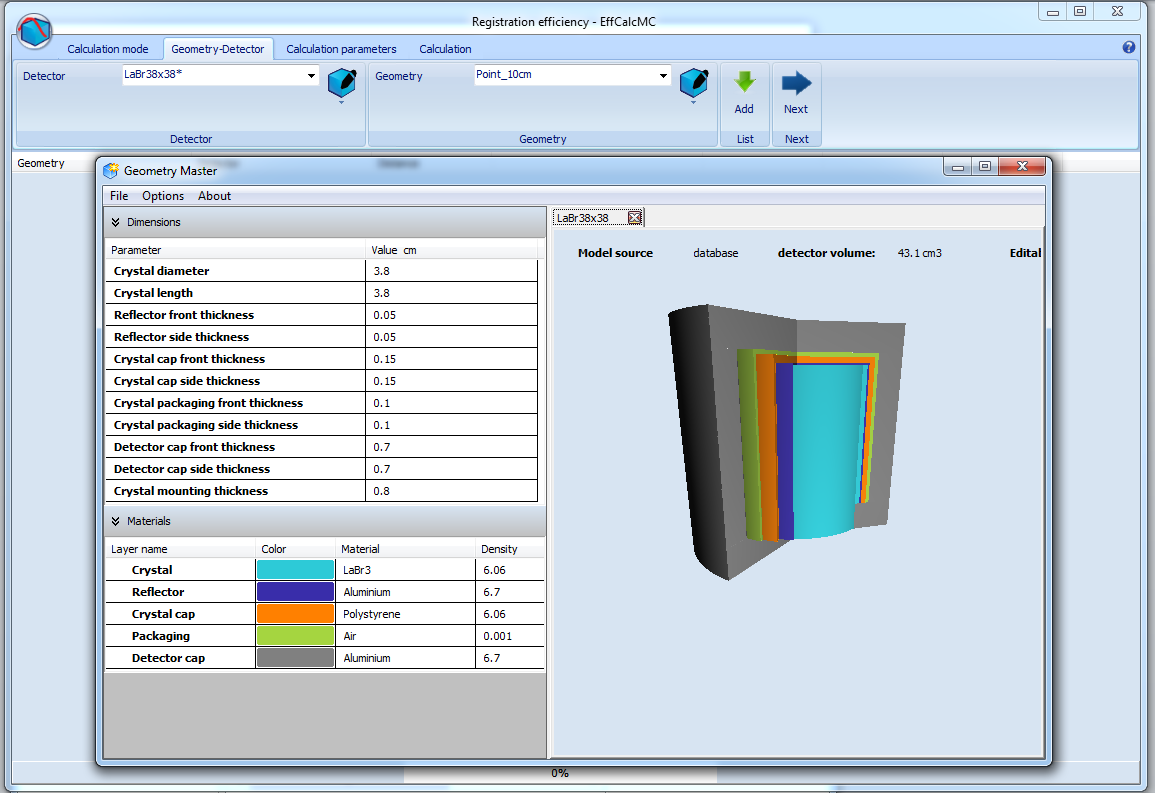Switch to the Calculation mode tab
1155x793 pixels.
pos(107,49)
